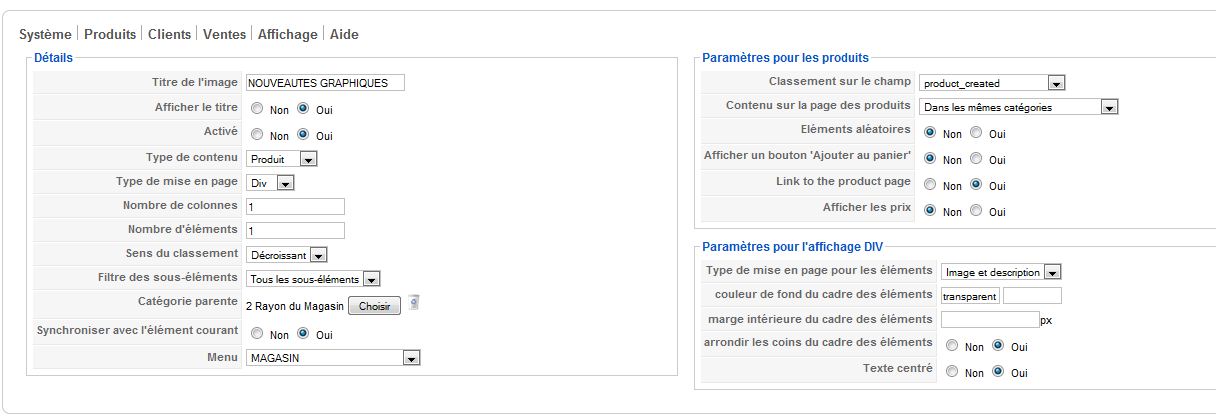Screen dimensions: 1216x419
Task: Open the Système menu
Action: point(46,34)
